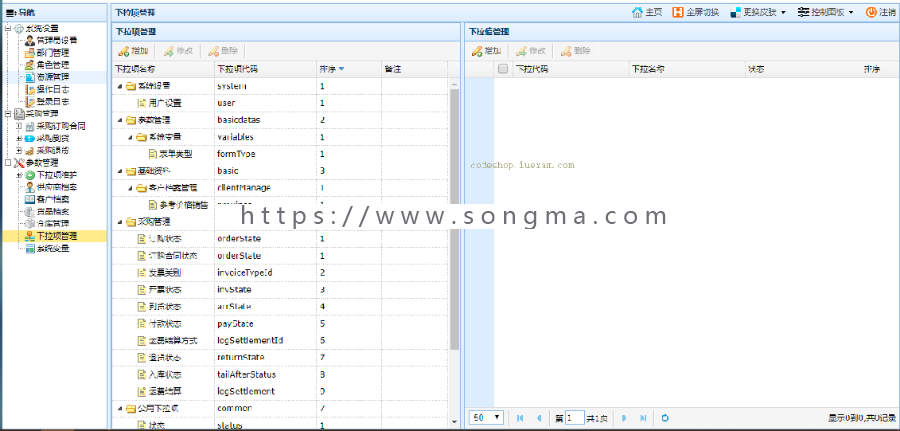The width and height of the screenshot is (900, 431).
Task: Click 删除 in the 下拉项管理 toolbar
Action: (x=223, y=51)
